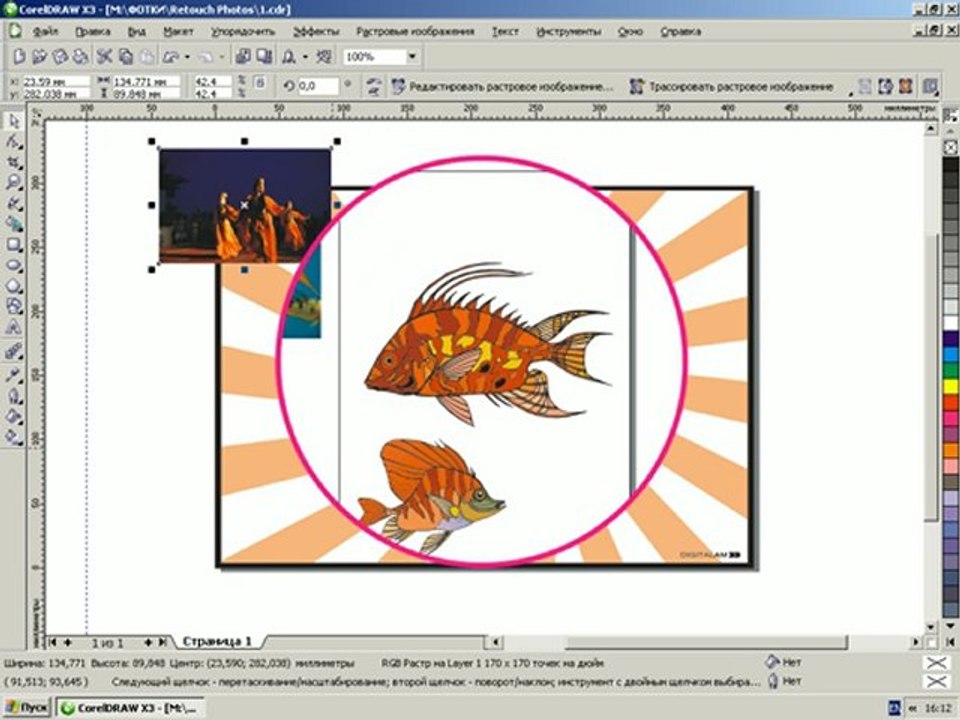This screenshot has height=720, width=960.
Task: Select the no-color X swatch
Action: point(950,148)
